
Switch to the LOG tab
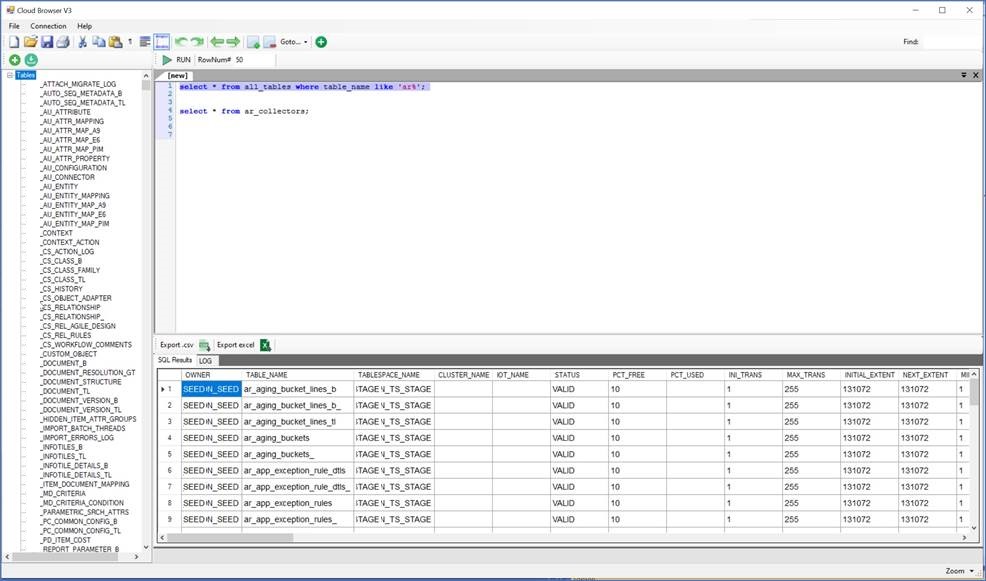pos(205,360)
